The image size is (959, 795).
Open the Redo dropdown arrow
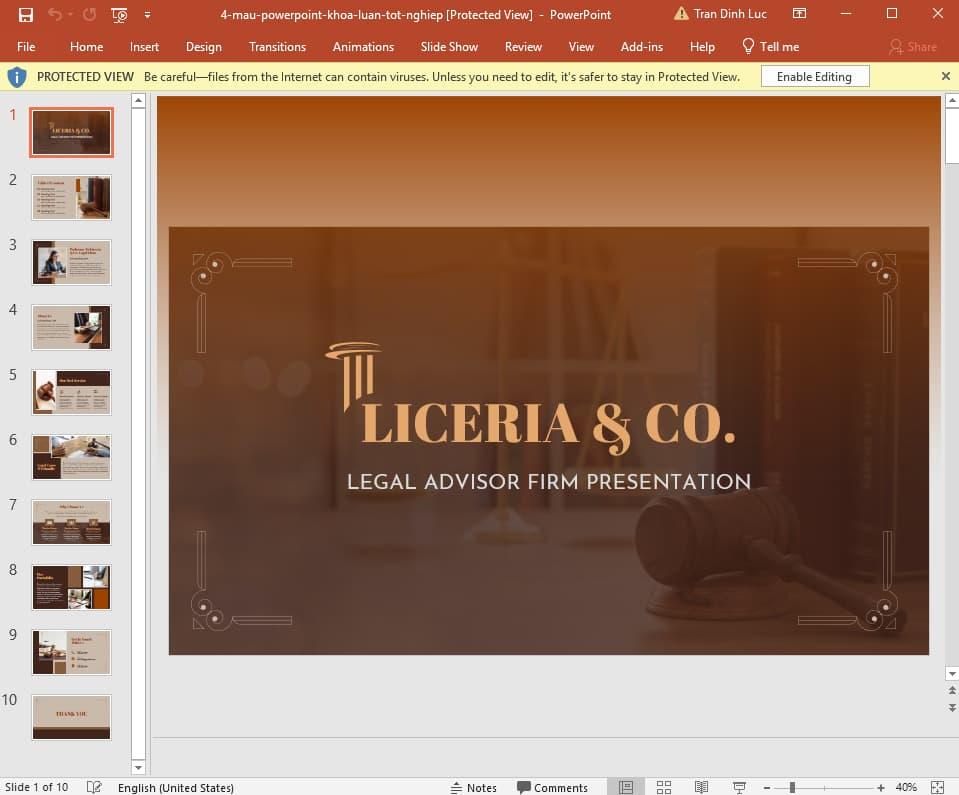(70, 15)
